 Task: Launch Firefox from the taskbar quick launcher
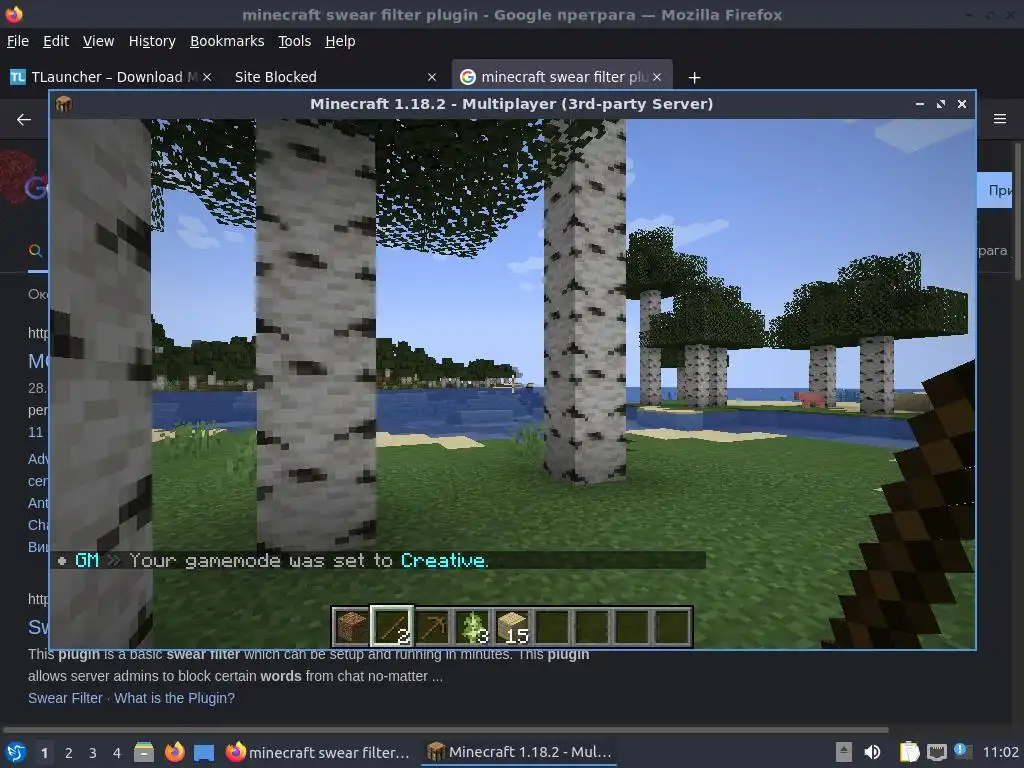[x=174, y=752]
